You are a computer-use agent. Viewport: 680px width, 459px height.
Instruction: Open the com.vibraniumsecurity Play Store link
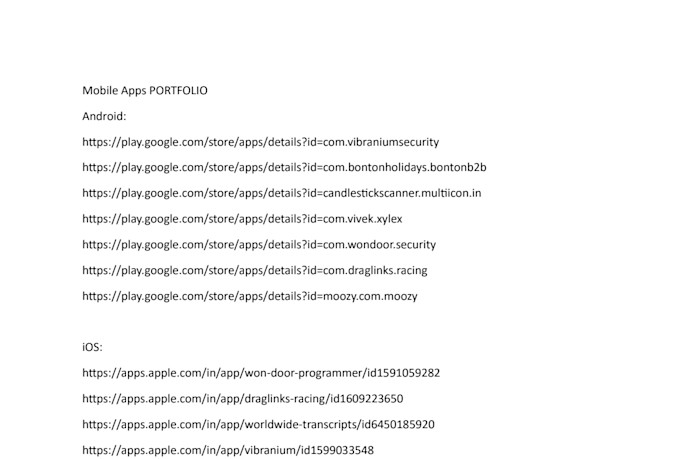(x=261, y=142)
